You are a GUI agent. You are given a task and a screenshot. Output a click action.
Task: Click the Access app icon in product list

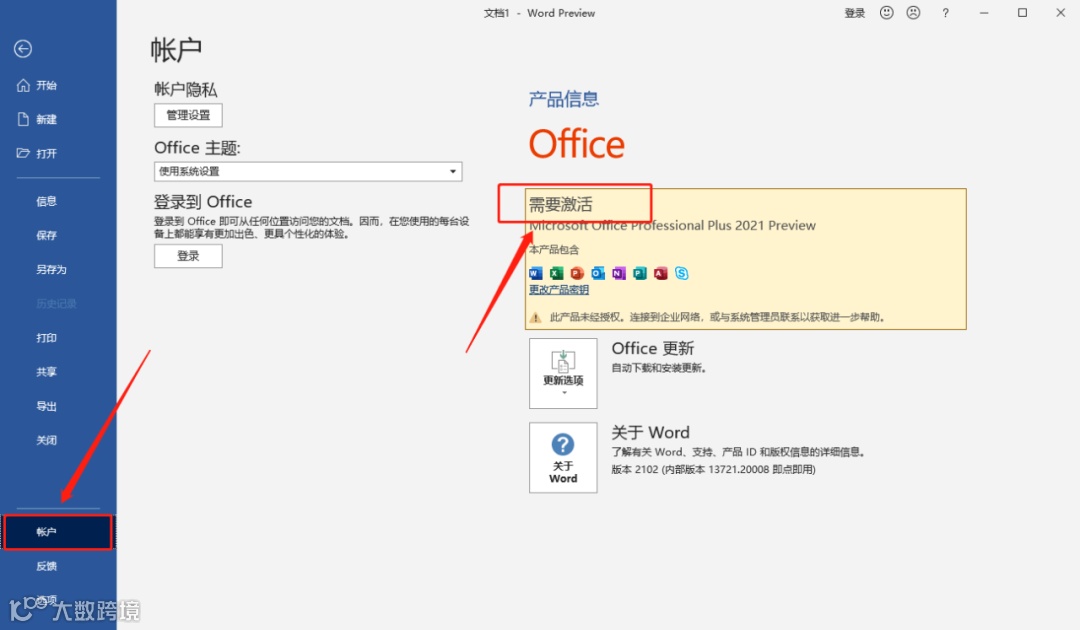click(x=661, y=273)
